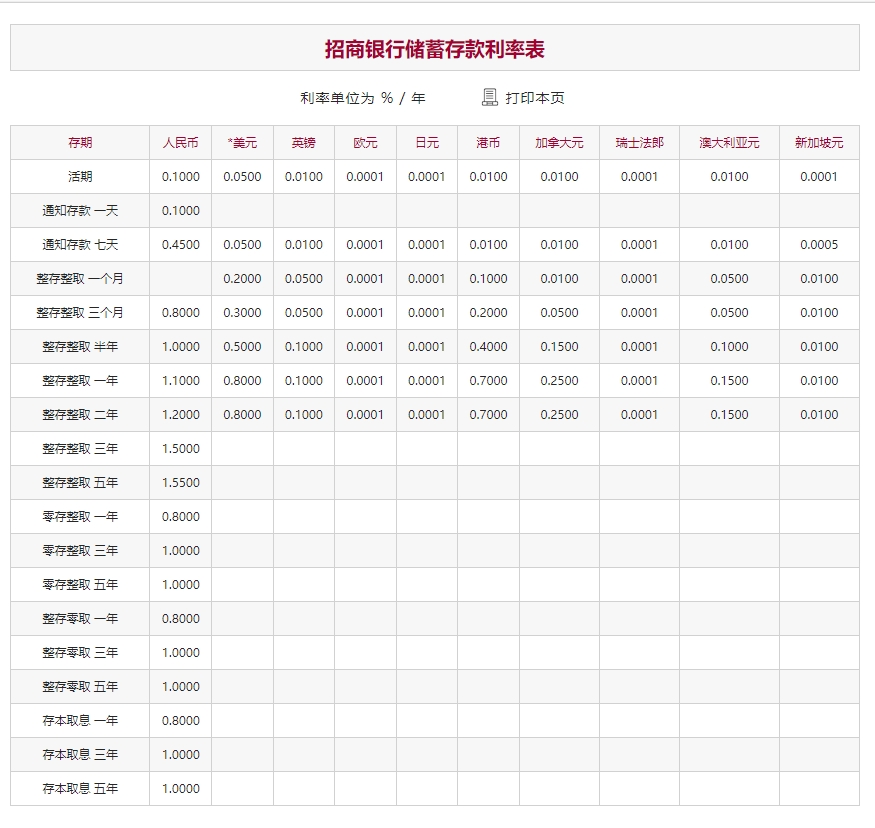875x828 pixels.
Task: Click the 港币 column header
Action: [489, 143]
